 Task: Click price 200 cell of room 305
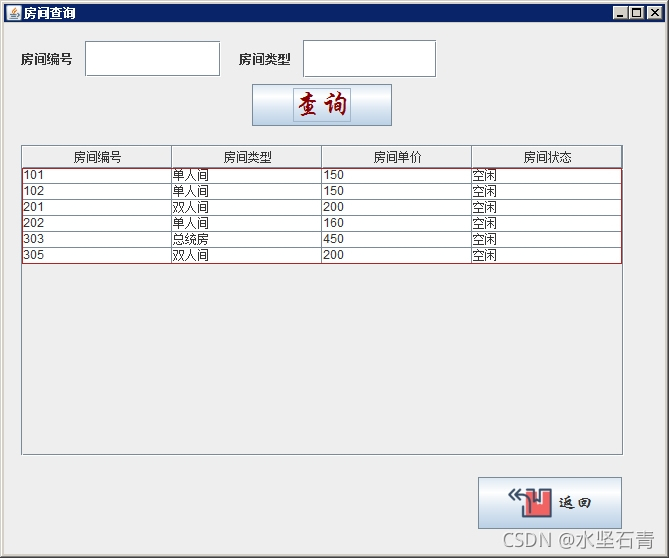[397, 256]
